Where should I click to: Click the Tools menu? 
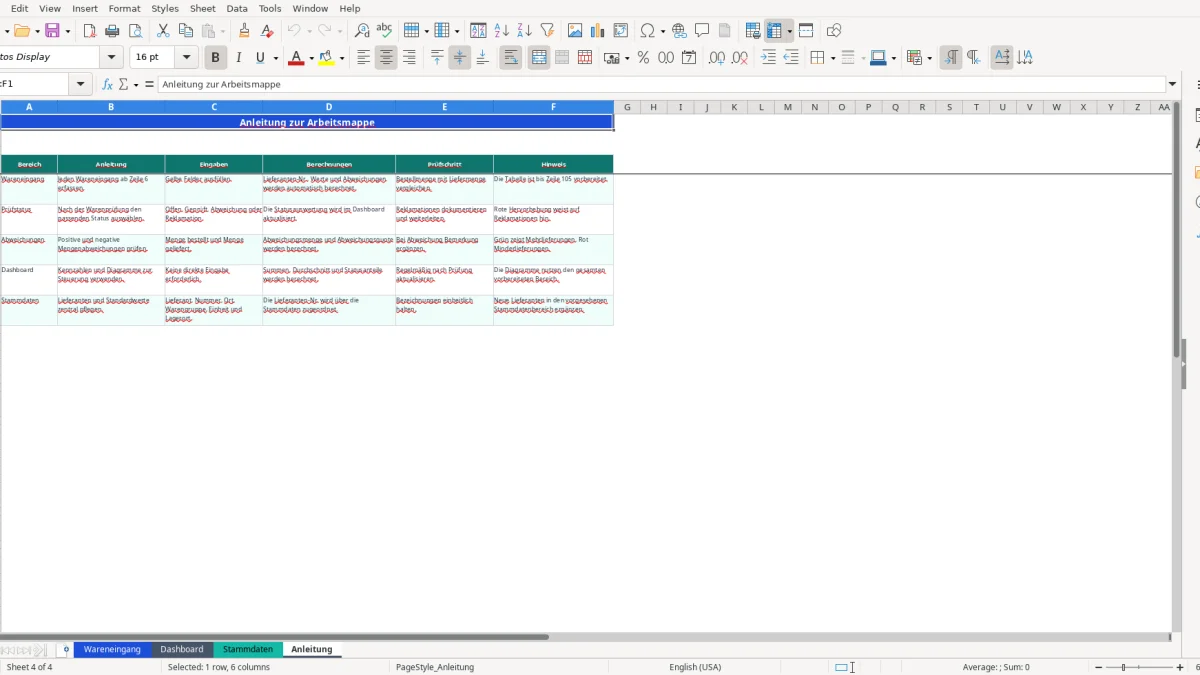pos(270,8)
